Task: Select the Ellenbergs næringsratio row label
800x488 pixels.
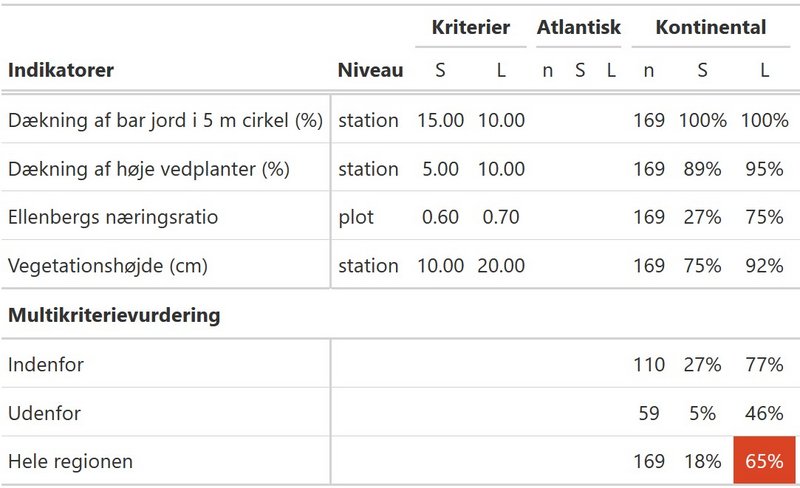Action: (x=113, y=217)
